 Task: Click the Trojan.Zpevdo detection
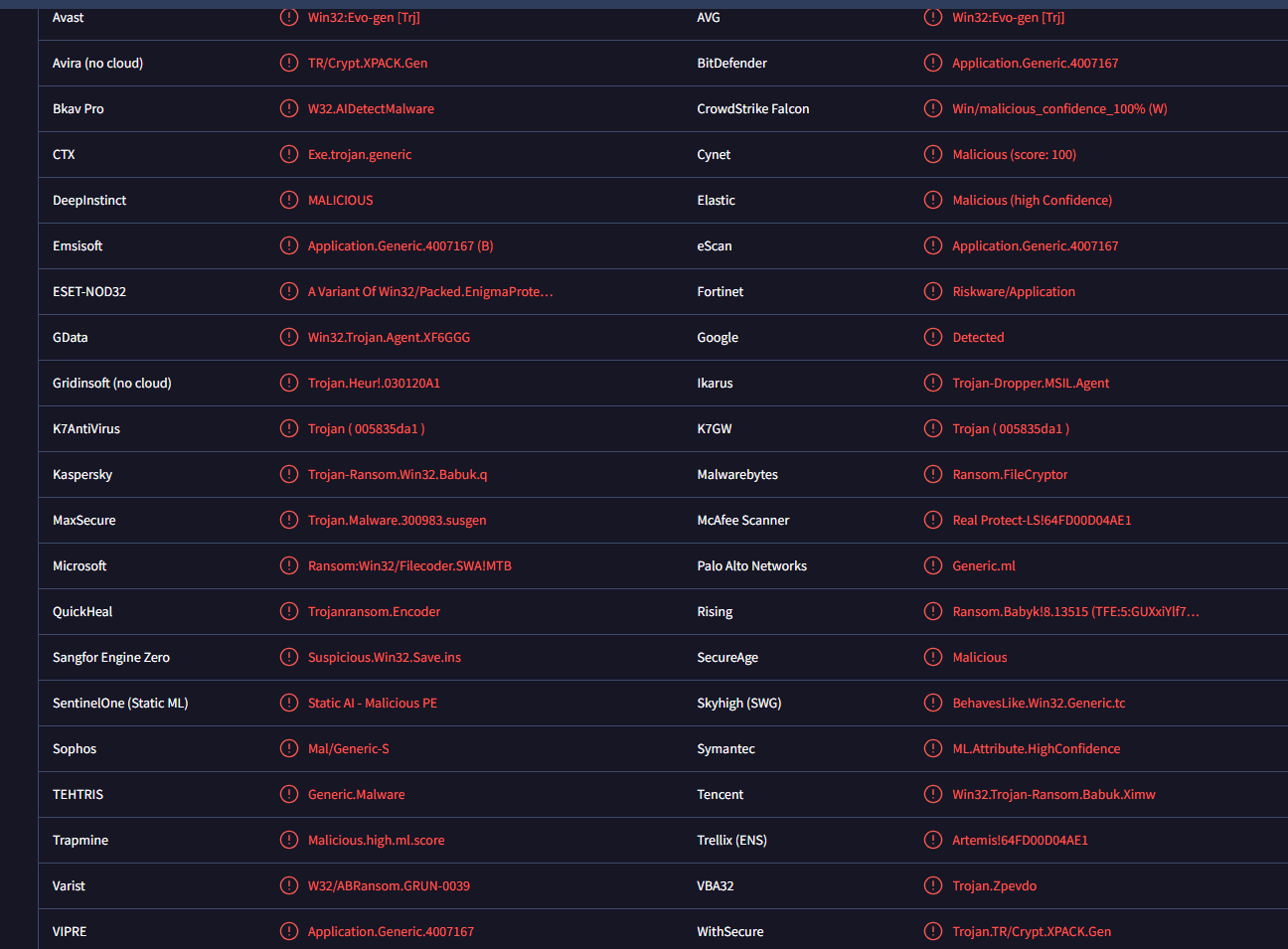tap(994, 885)
